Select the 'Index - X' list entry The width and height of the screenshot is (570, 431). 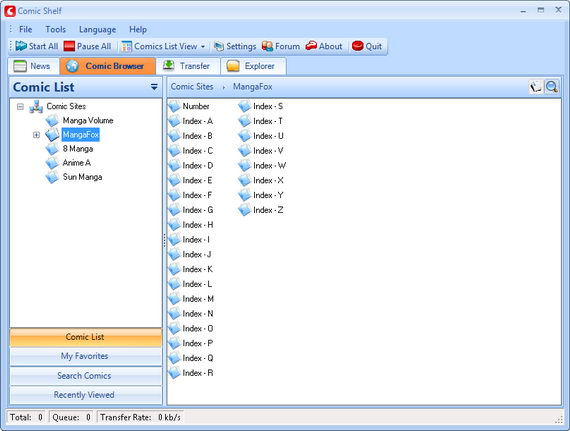[262, 181]
